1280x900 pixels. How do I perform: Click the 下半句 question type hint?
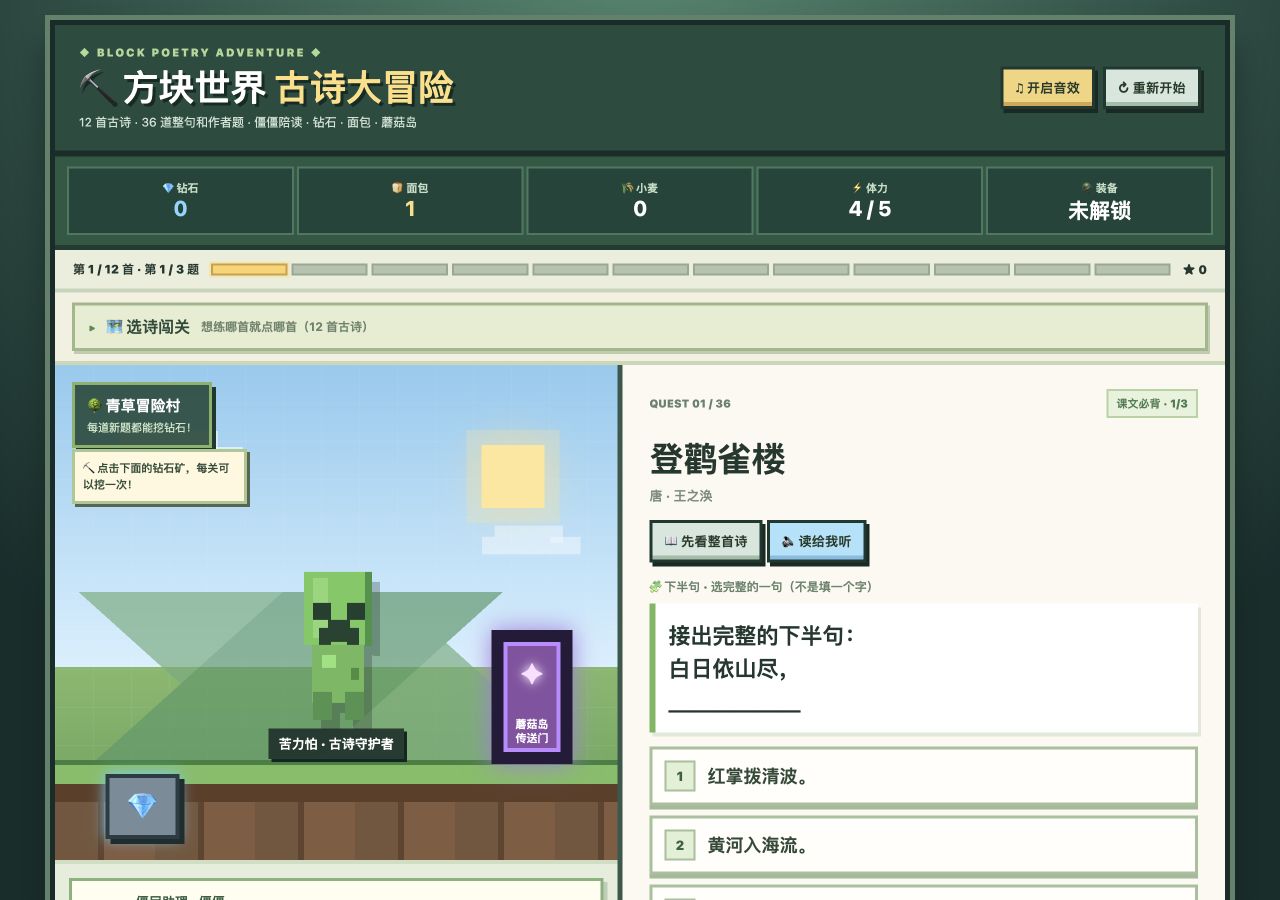tap(761, 587)
